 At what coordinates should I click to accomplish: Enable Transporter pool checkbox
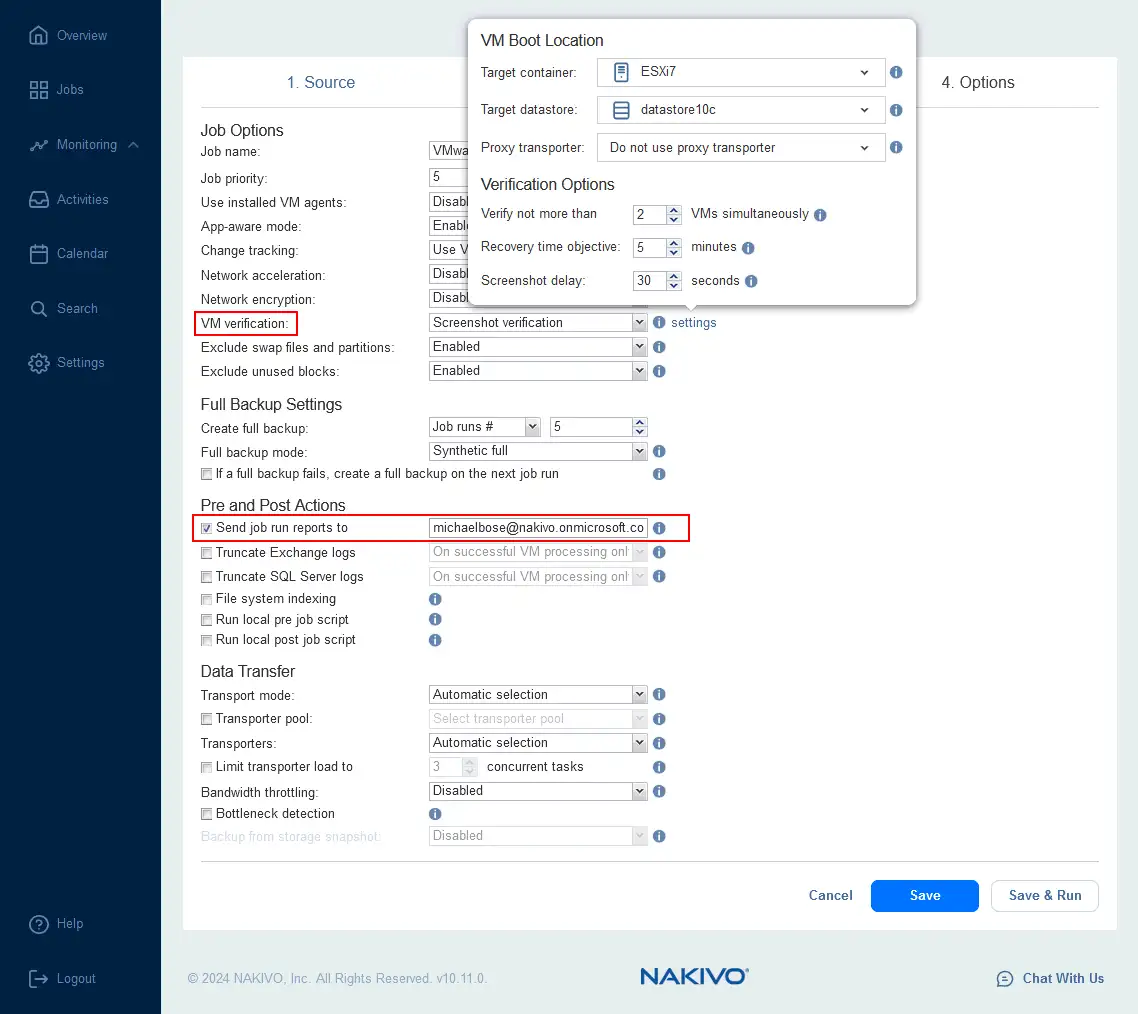point(207,719)
